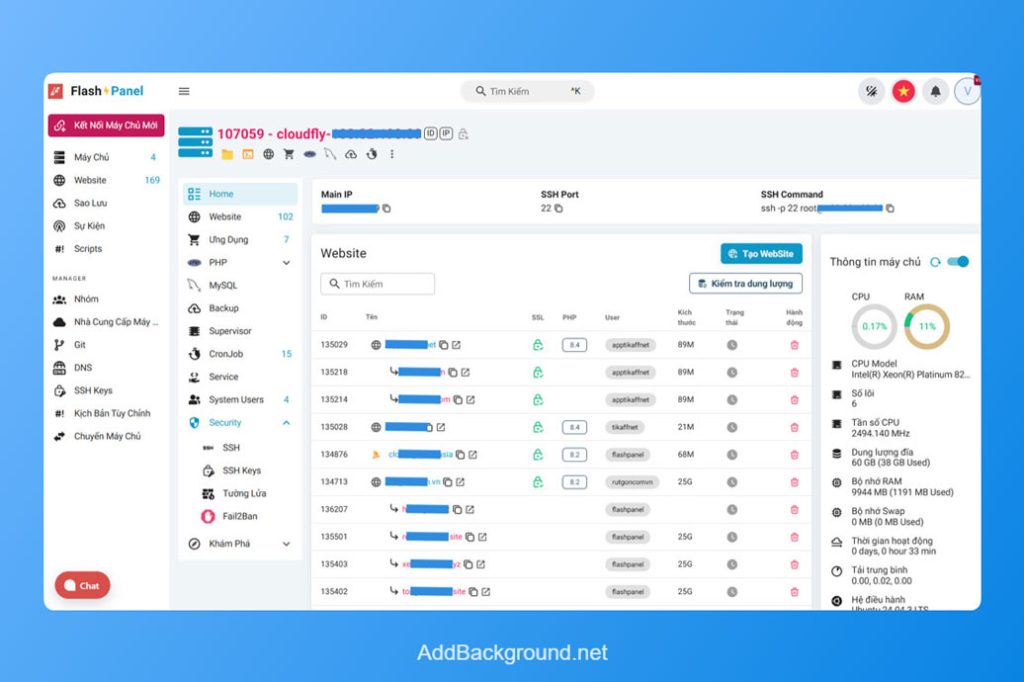Switch language using the Vietnam flag icon
1024x682 pixels.
pos(903,91)
